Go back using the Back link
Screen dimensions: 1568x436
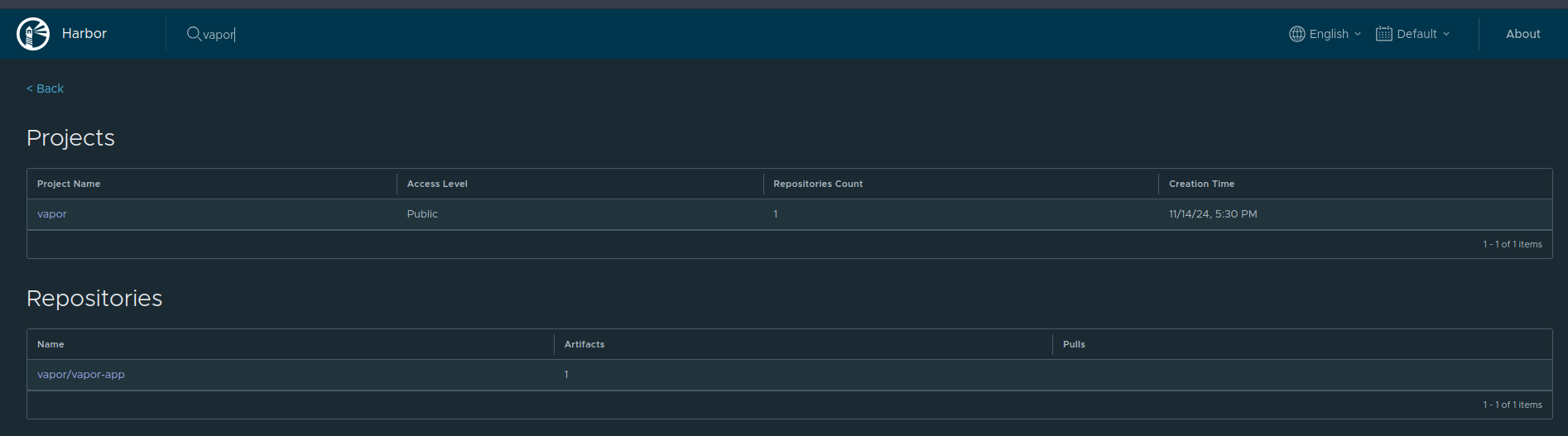pyautogui.click(x=45, y=89)
